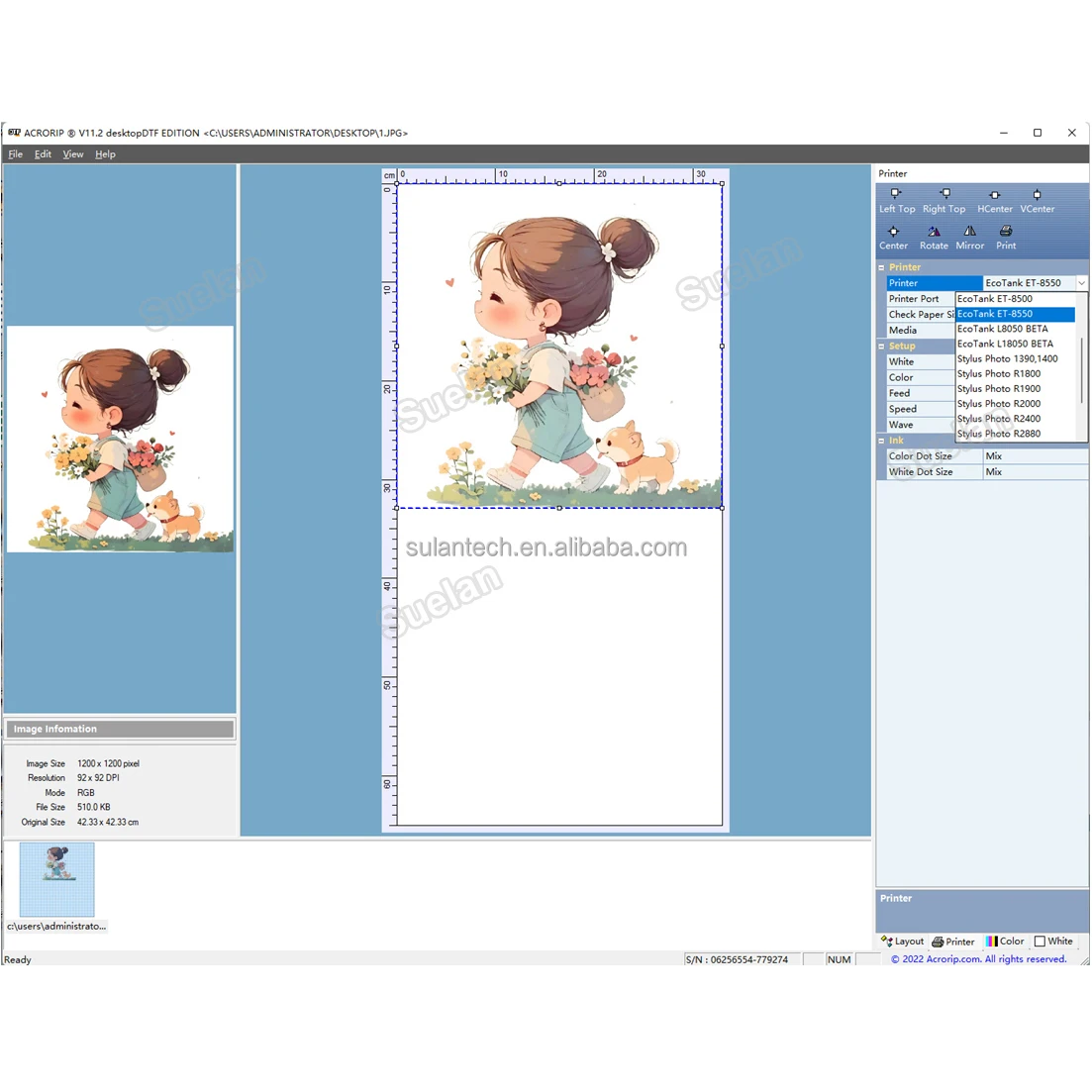
Task: Click the left preview image of girl
Action: click(120, 440)
